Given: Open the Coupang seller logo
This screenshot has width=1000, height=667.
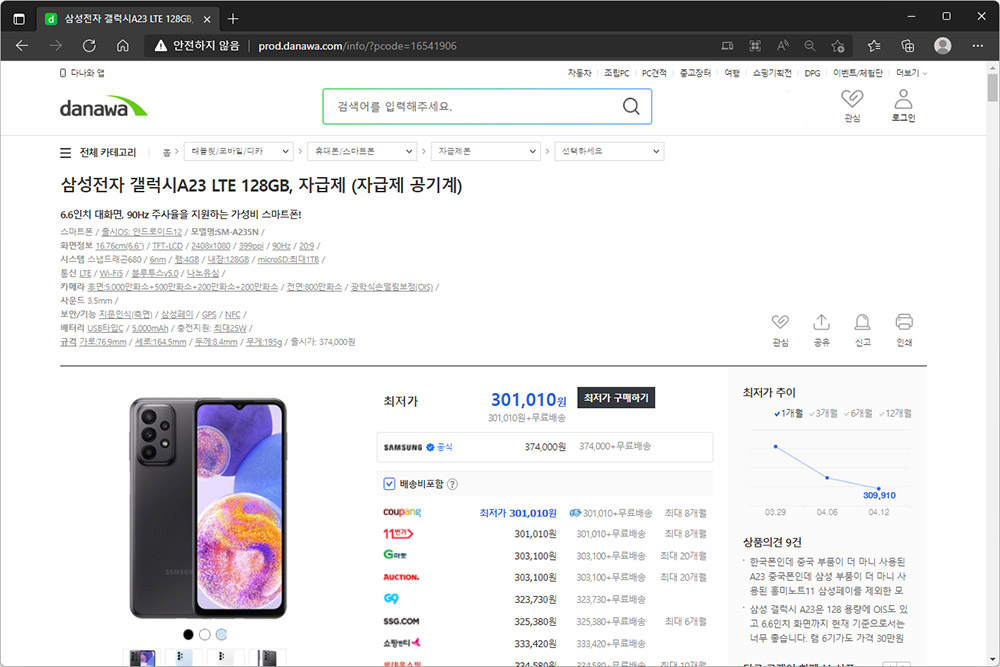Looking at the screenshot, I should pyautogui.click(x=402, y=512).
